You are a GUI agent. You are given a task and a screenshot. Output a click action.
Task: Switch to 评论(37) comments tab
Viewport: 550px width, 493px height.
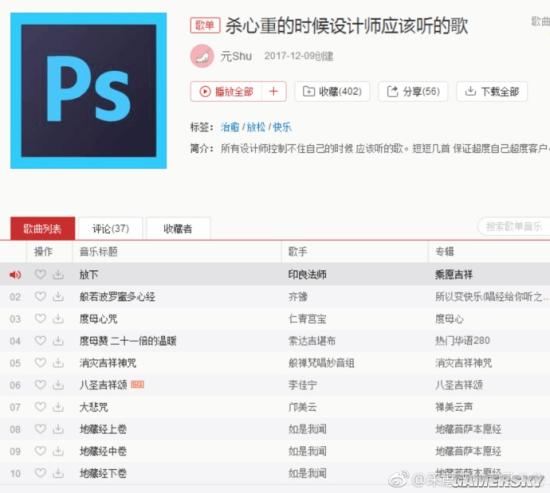110,229
